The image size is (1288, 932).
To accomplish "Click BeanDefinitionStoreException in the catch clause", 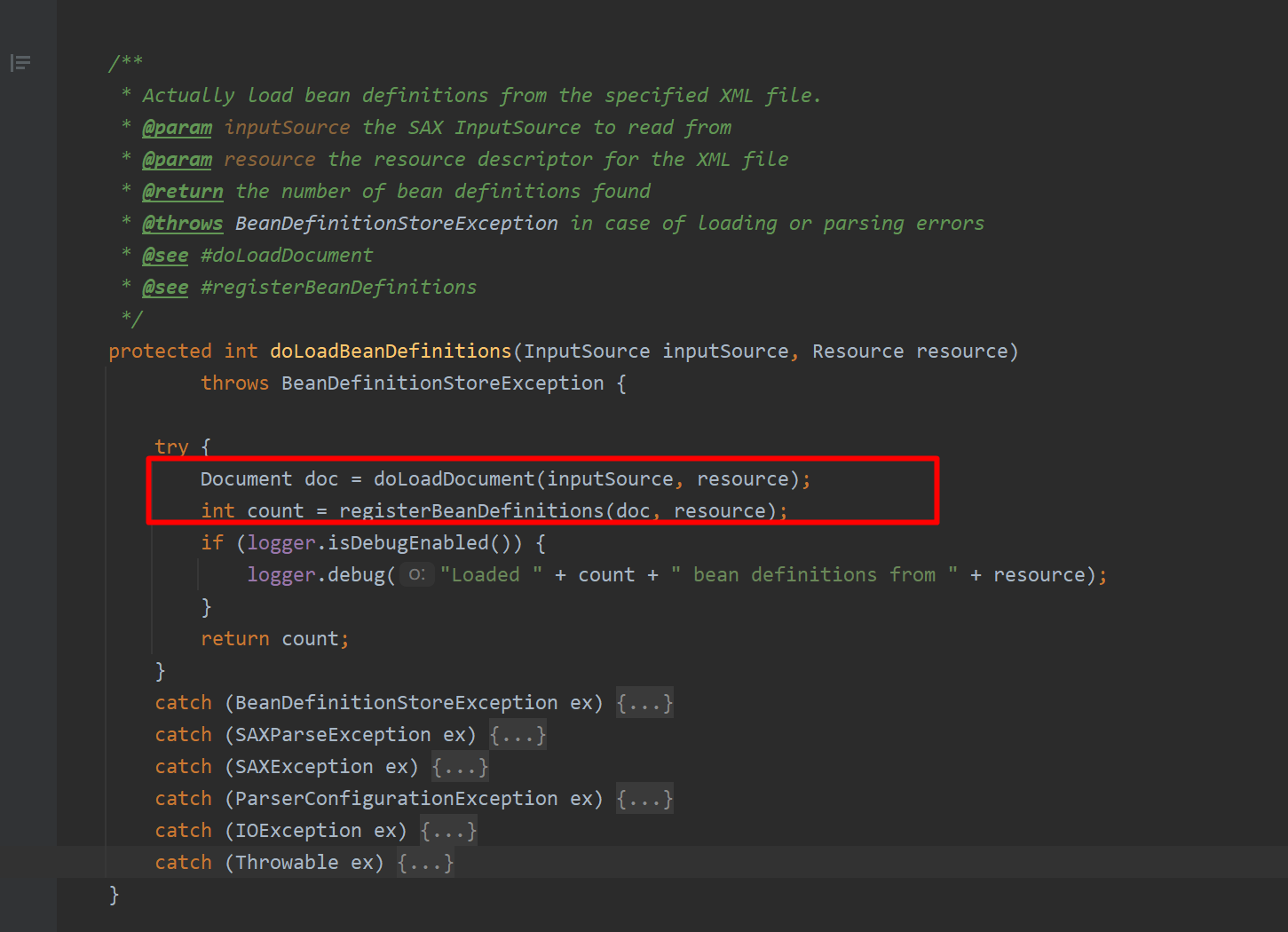I will point(397,703).
